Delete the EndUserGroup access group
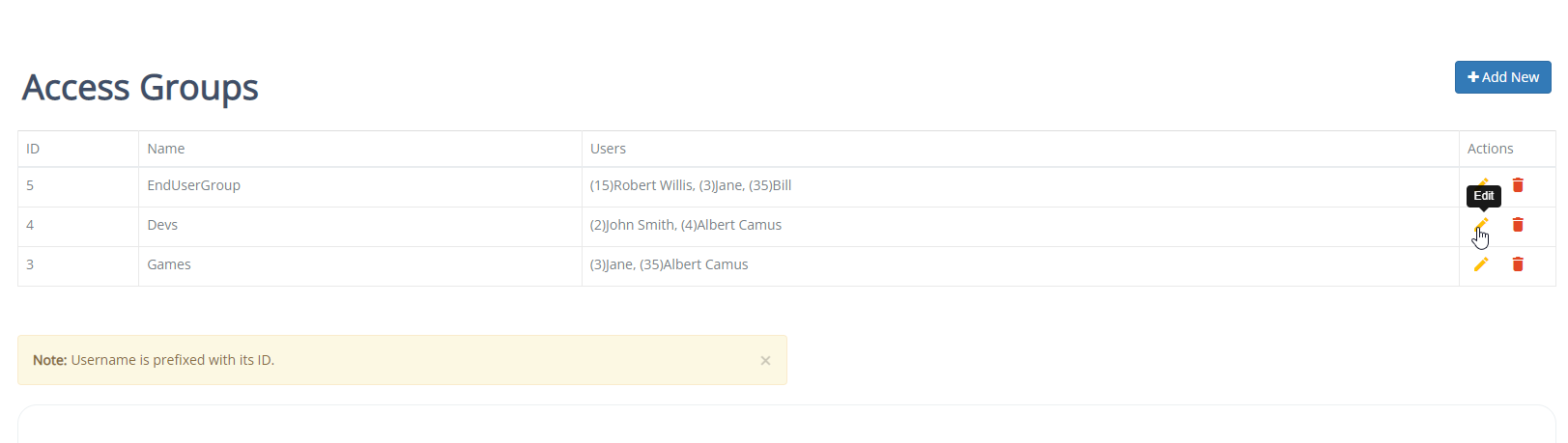This screenshot has width=1568, height=443. (1518, 185)
